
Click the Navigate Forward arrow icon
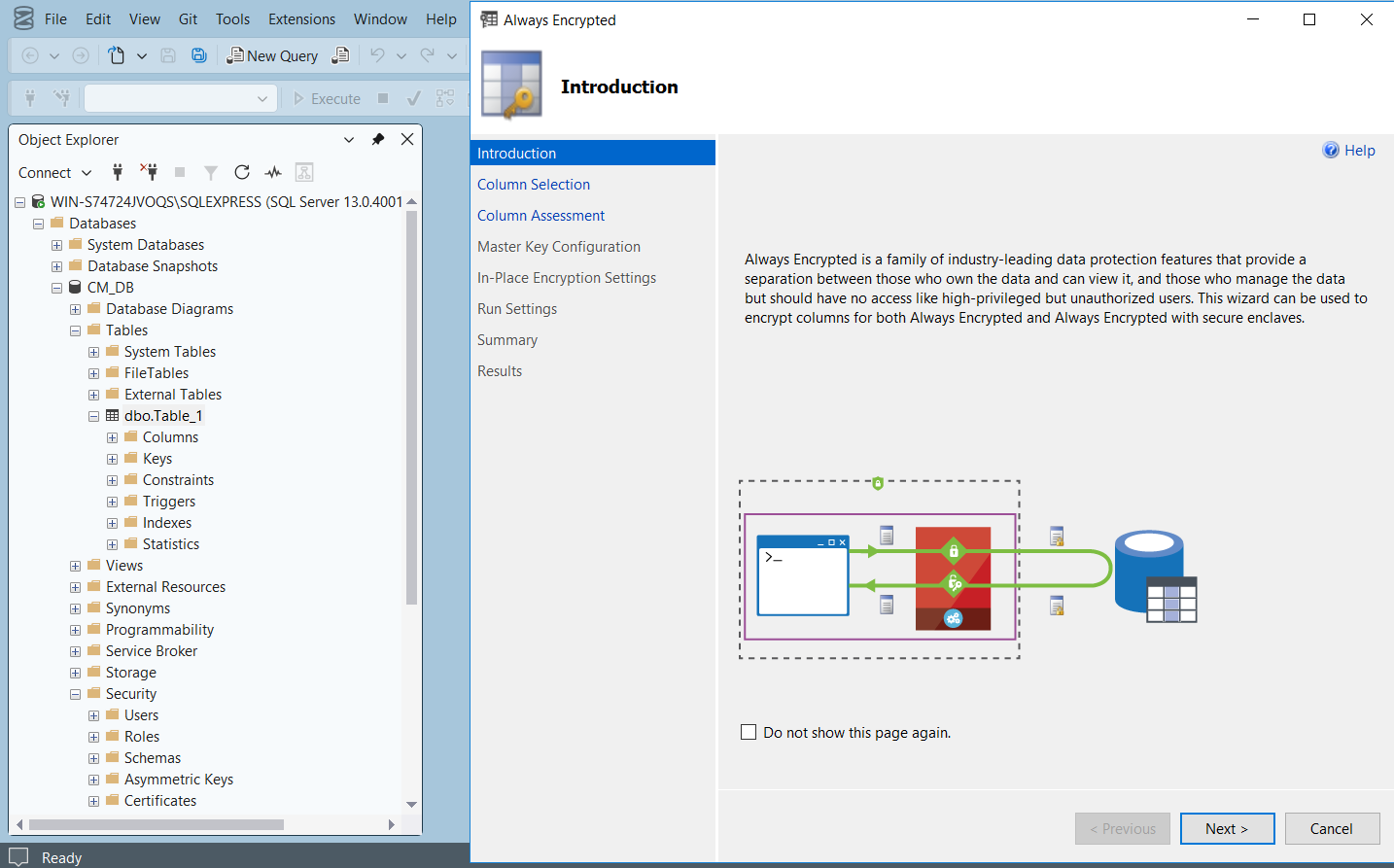[81, 55]
